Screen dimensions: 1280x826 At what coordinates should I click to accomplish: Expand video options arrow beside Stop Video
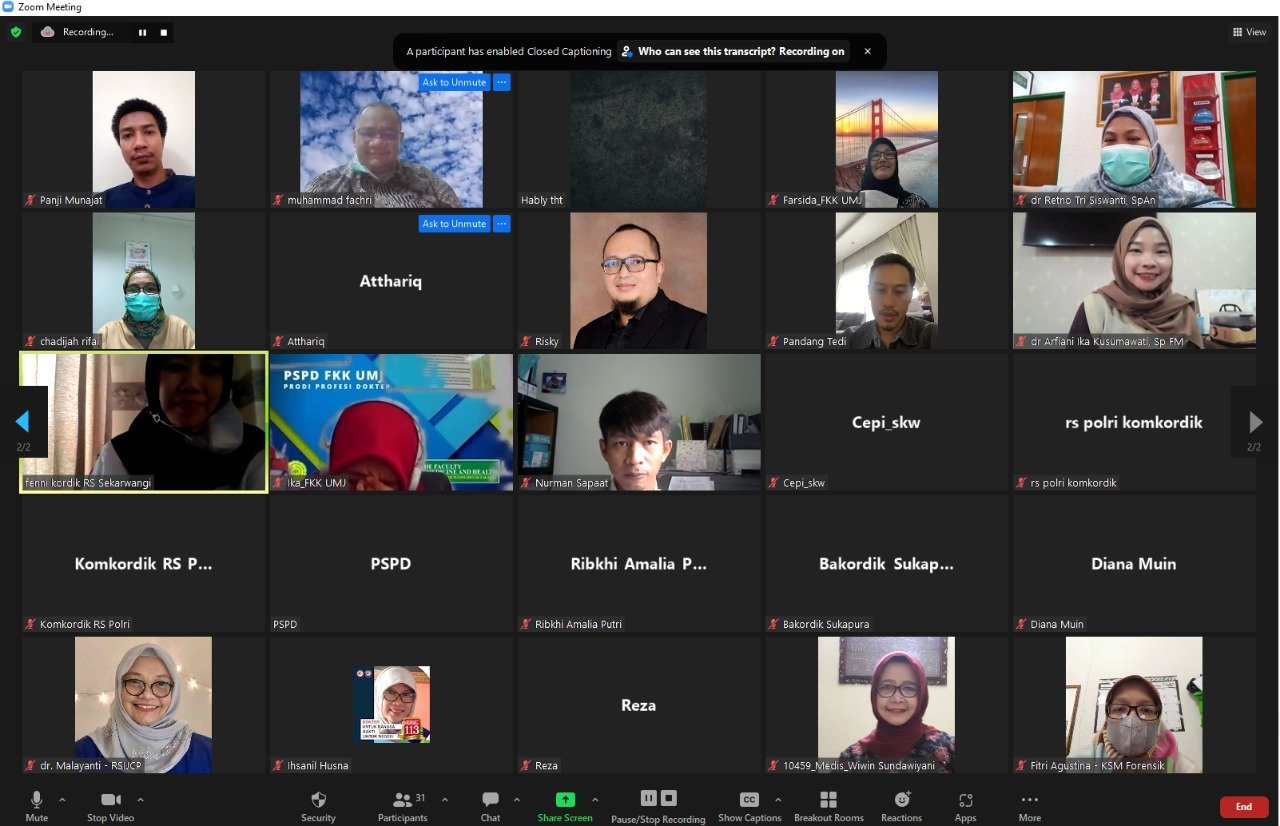[x=140, y=800]
